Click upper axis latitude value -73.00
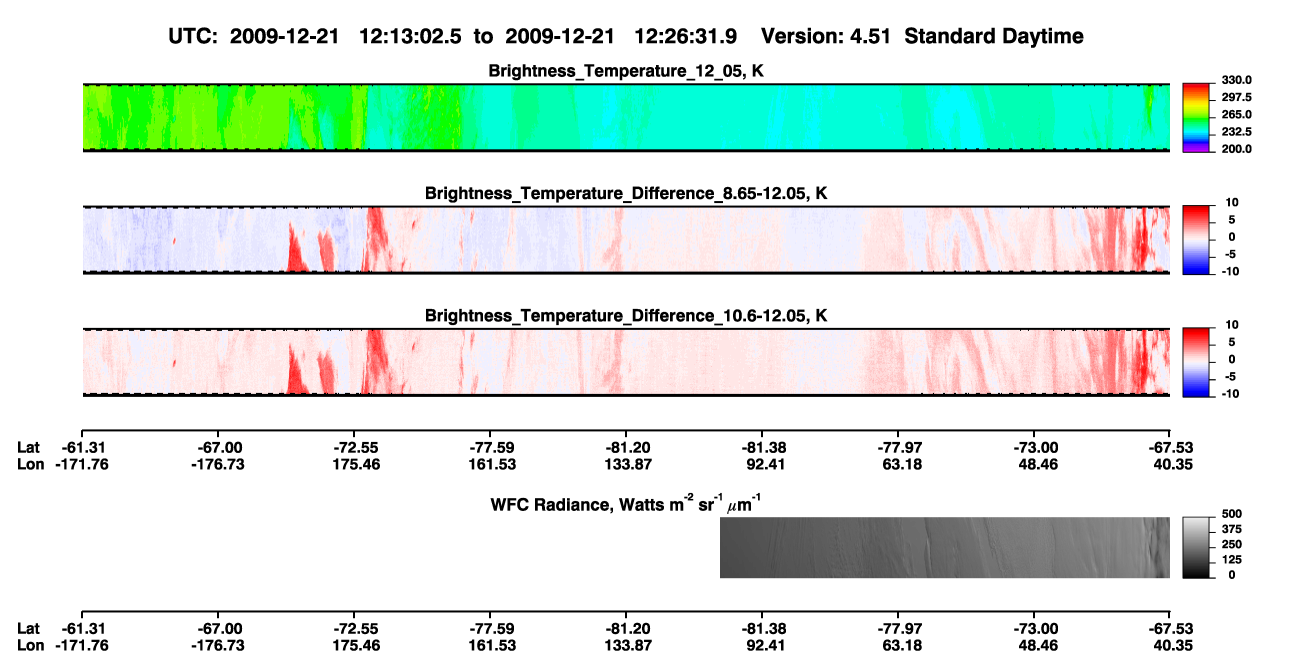The width and height of the screenshot is (1300, 667). (x=1036, y=447)
